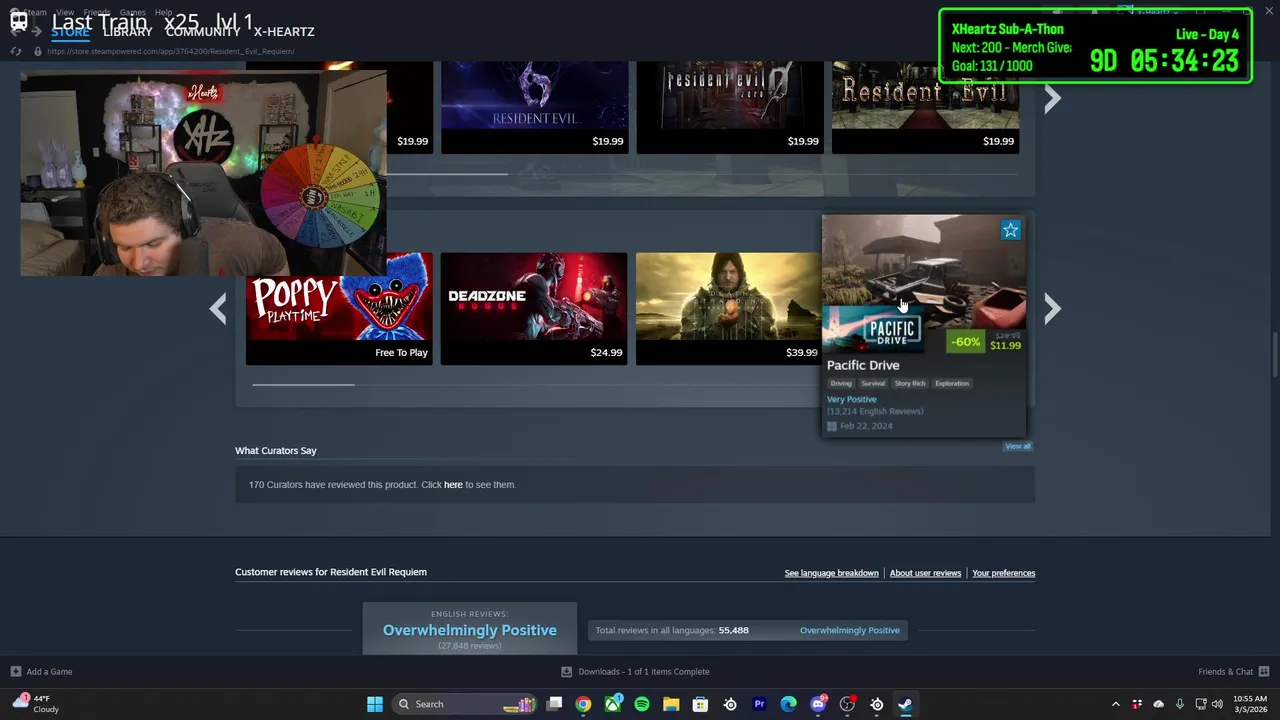Viewport: 1280px width, 720px height.
Task: Open Task View on the taskbar
Action: pos(554,704)
